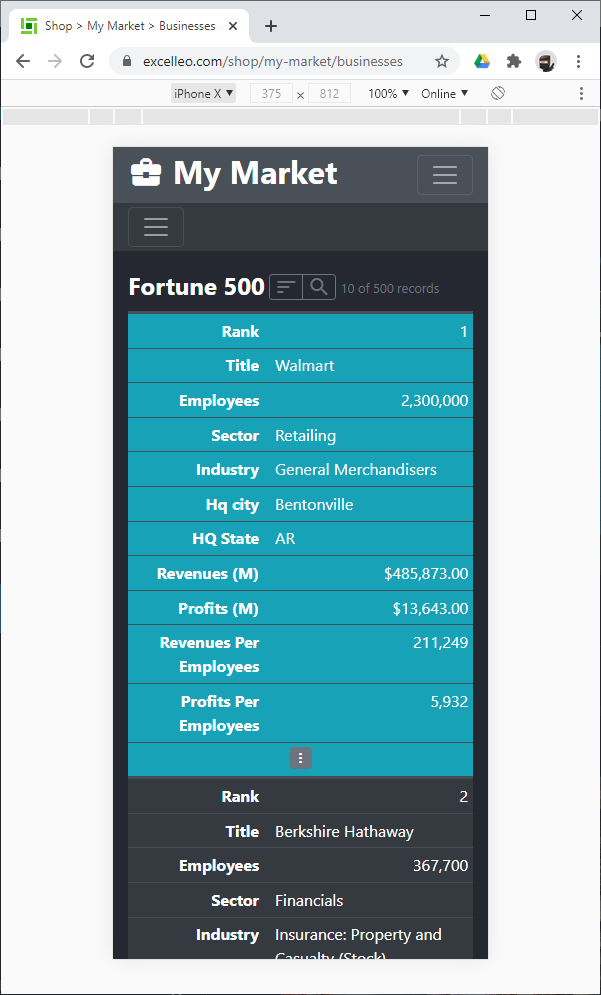Click the browser forward arrow
Image resolution: width=601 pixels, height=995 pixels.
[55, 61]
